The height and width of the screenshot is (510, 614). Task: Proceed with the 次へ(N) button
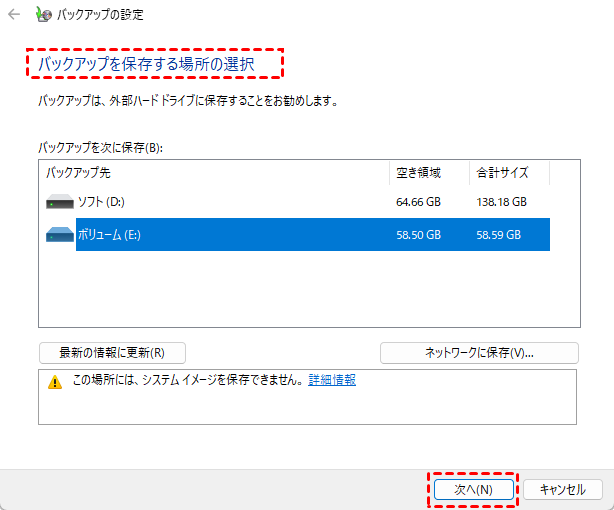(x=473, y=490)
